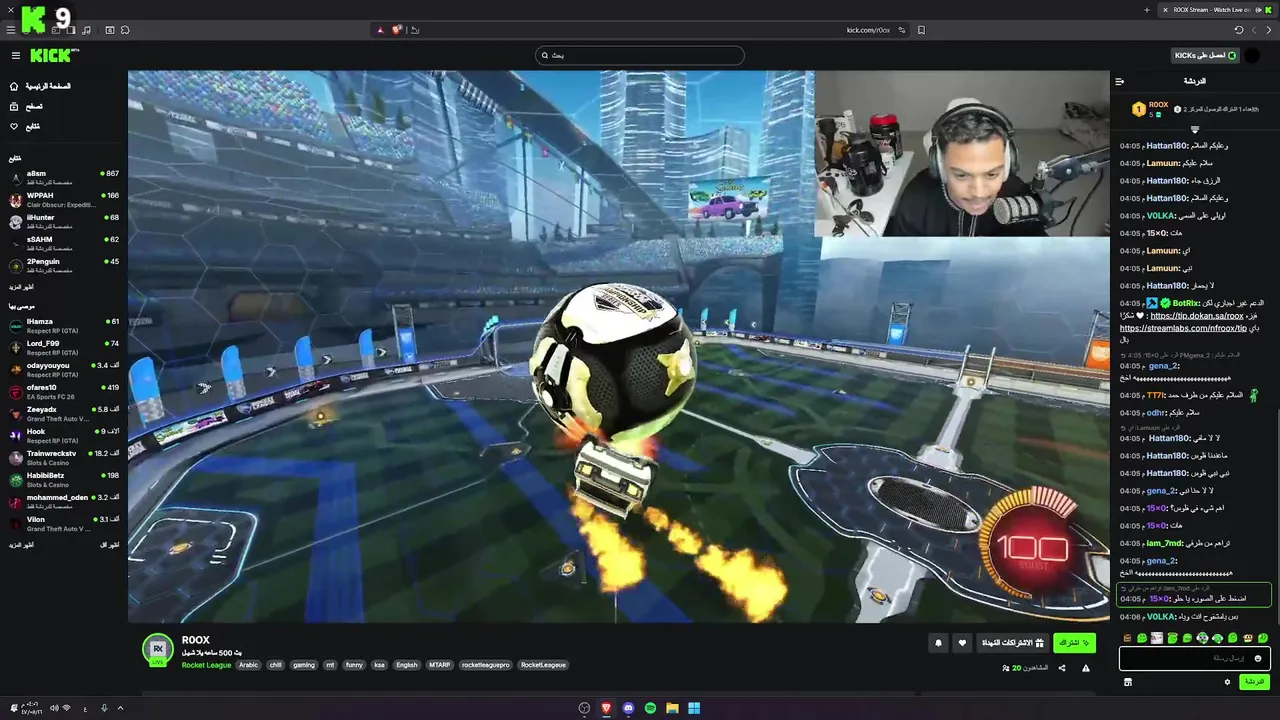Open the home page sidebar item
The width and height of the screenshot is (1280, 720).
(40, 86)
